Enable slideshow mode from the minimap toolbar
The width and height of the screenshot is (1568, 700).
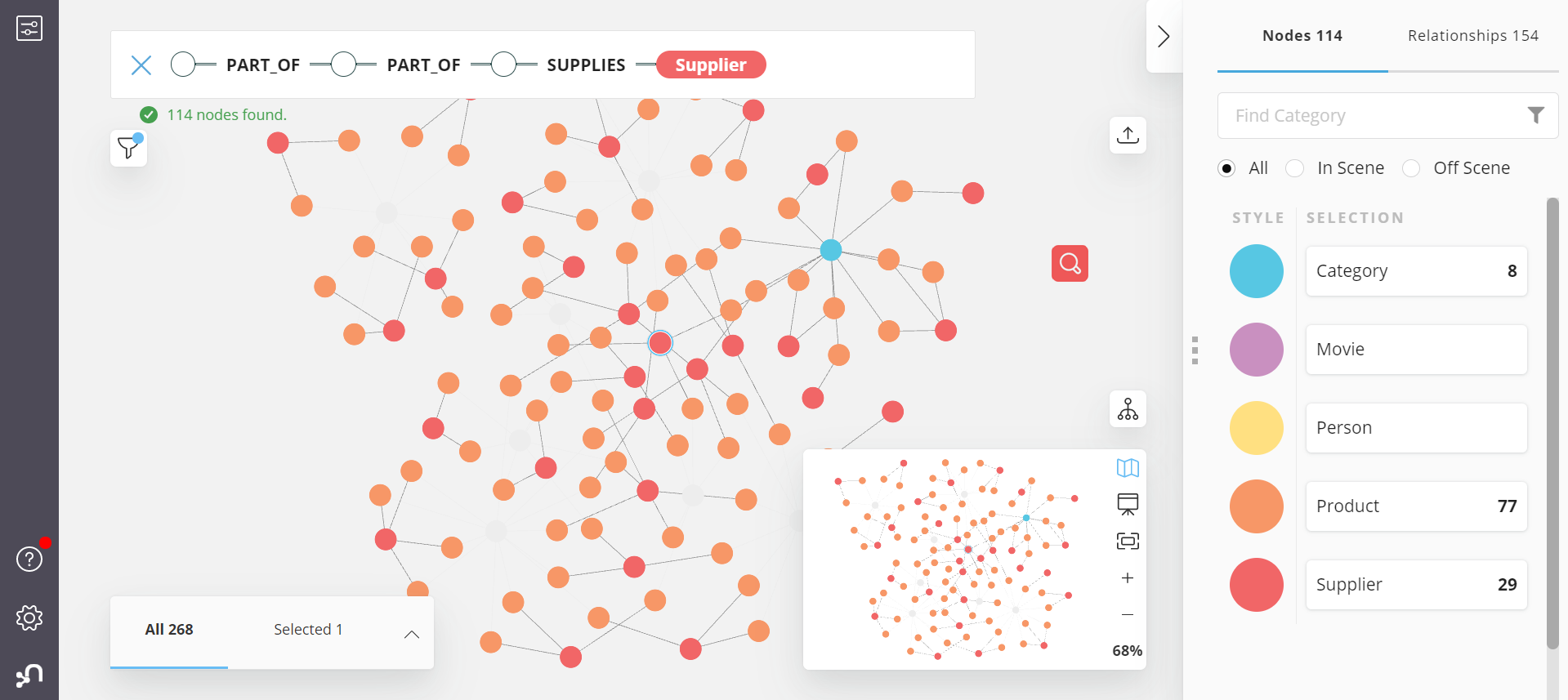1127,504
